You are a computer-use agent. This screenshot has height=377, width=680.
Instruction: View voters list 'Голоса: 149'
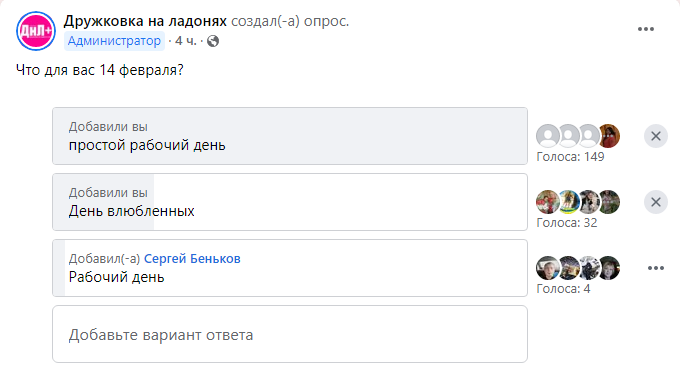coord(570,157)
